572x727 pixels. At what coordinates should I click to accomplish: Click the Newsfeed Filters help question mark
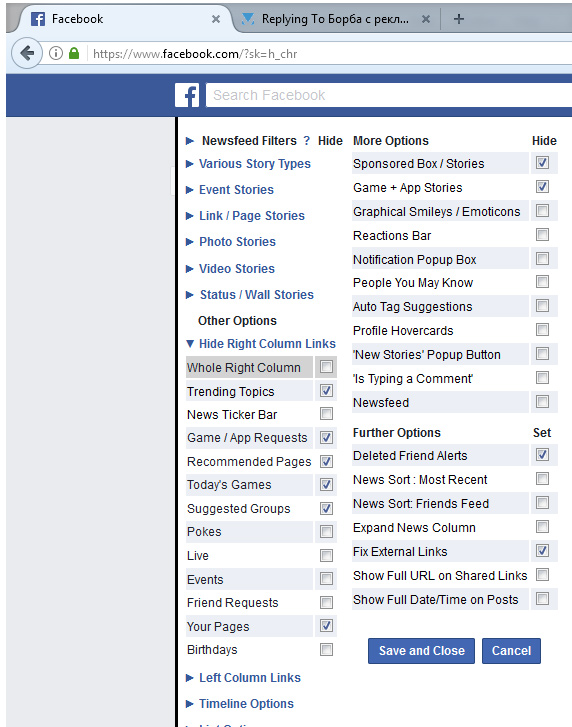click(306, 140)
